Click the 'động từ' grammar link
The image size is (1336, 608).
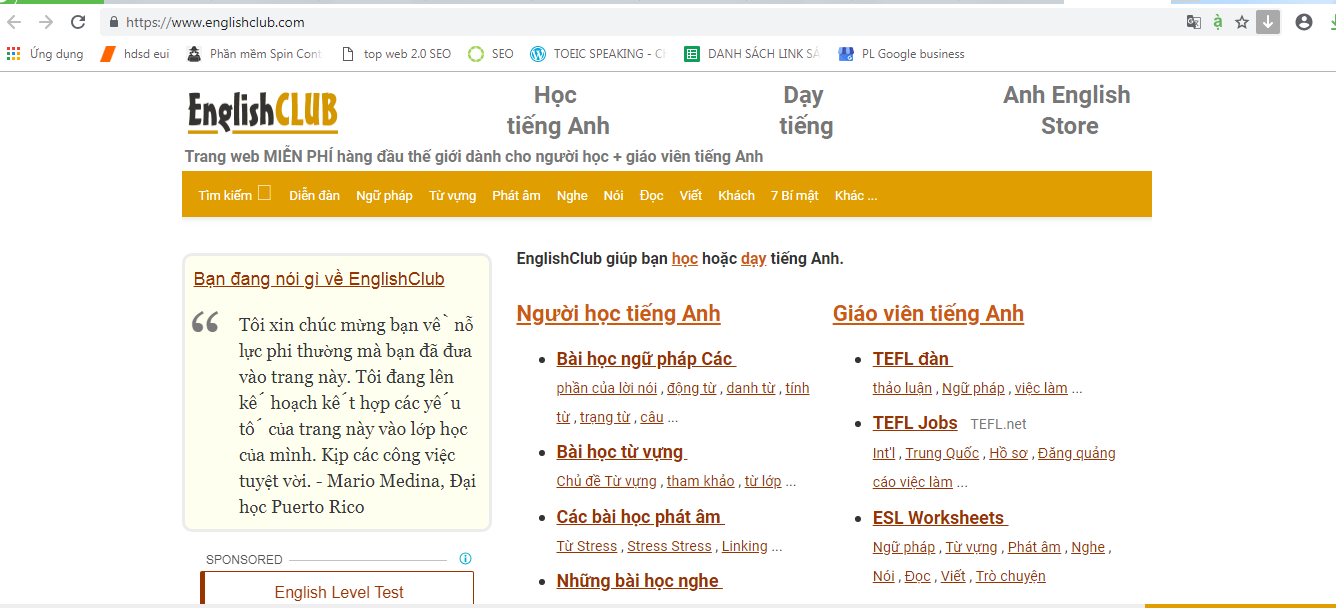(692, 388)
